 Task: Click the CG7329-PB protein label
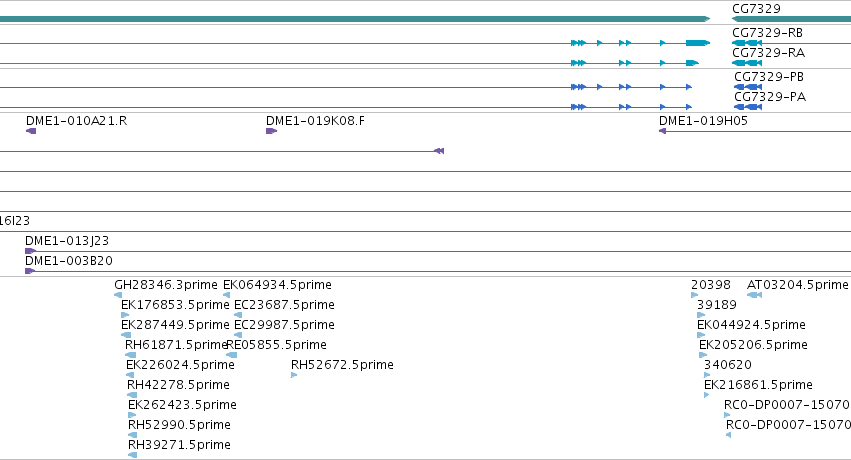[769, 77]
